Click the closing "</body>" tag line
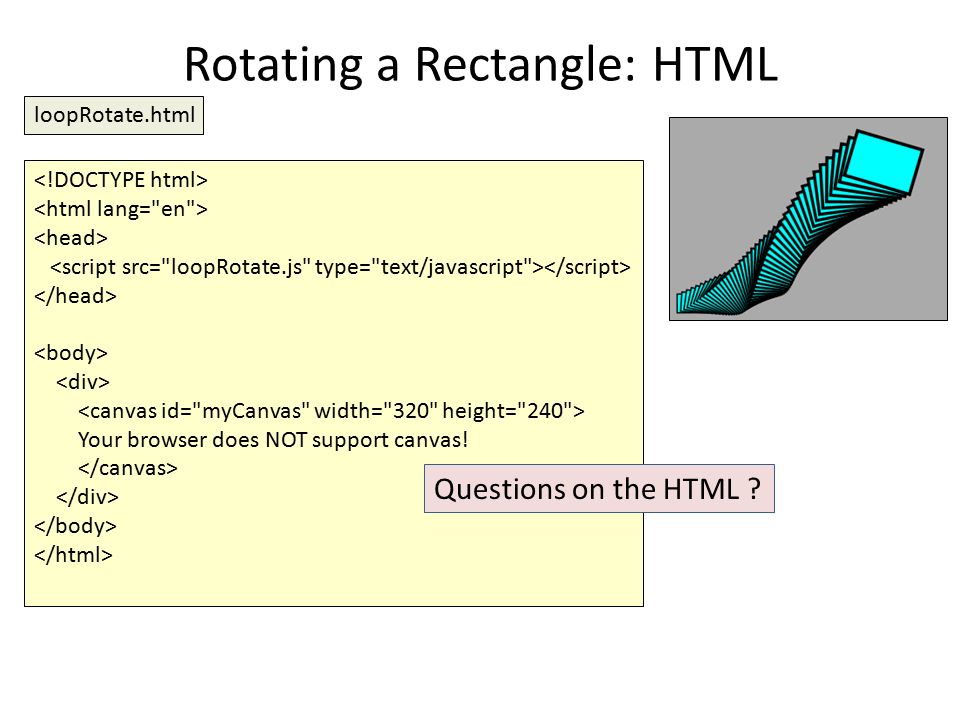The image size is (960, 720). [75, 526]
